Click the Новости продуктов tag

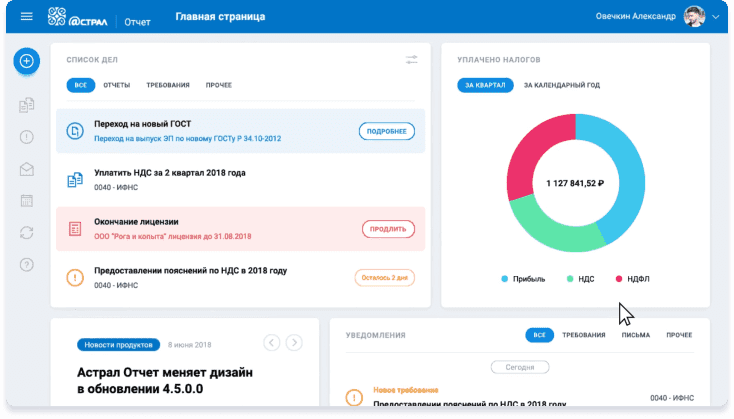click(118, 345)
